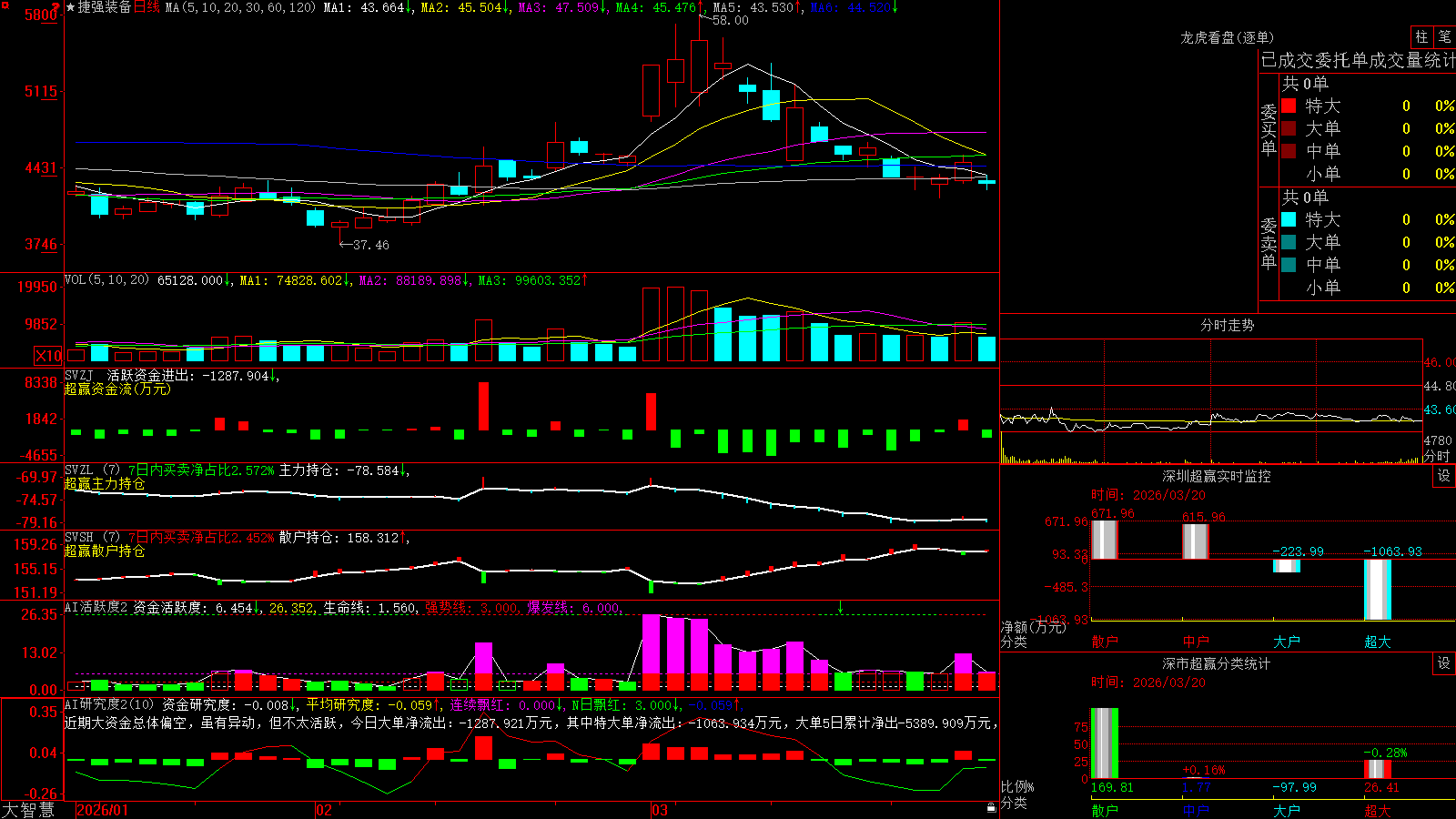Click the 散户 bar in 深圳超赢实时监控

(1104, 540)
